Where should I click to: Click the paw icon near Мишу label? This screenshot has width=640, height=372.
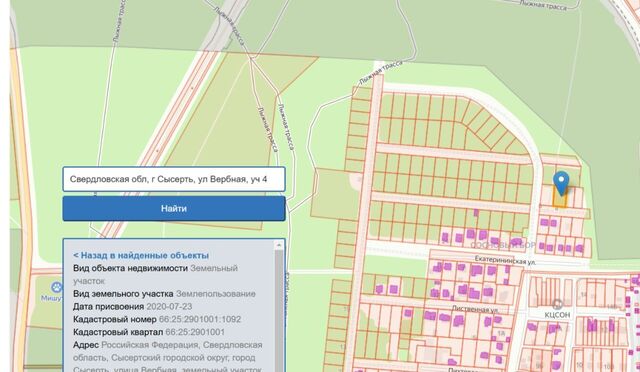(56, 287)
